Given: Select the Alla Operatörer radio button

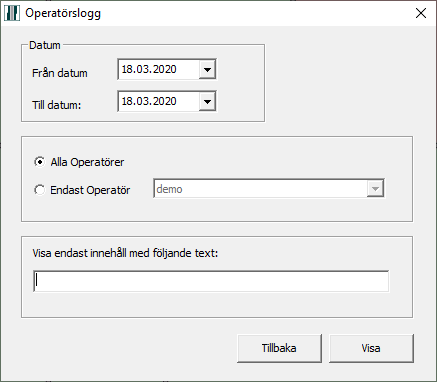Looking at the screenshot, I should (40, 162).
